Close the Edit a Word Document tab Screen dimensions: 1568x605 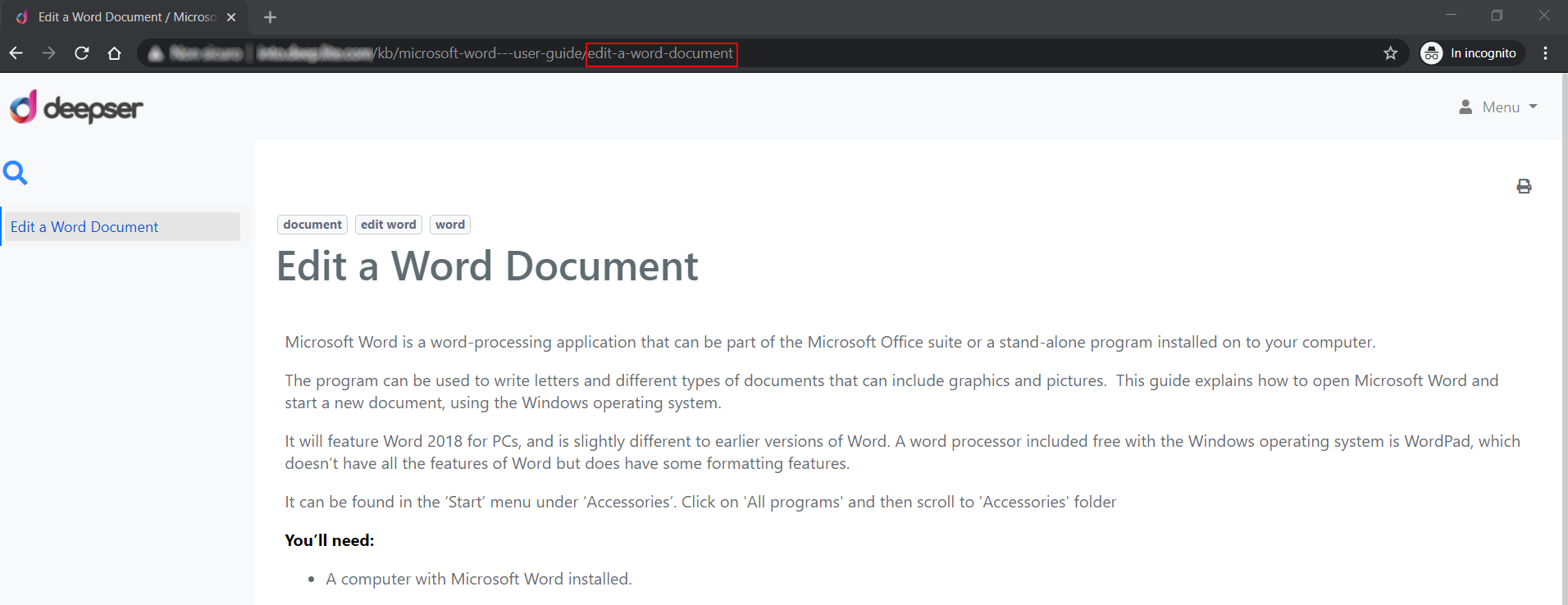[231, 17]
